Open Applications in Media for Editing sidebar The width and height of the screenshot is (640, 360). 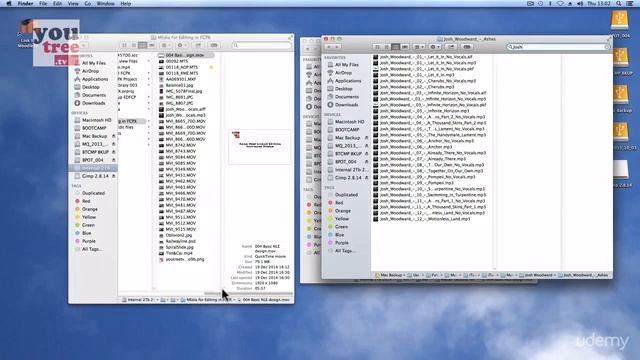(x=95, y=79)
